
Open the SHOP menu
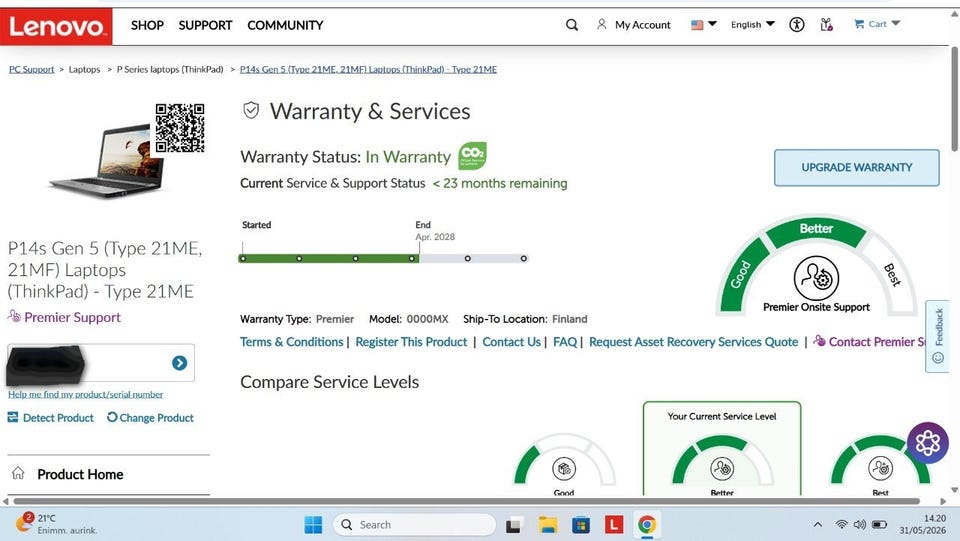[x=147, y=25]
